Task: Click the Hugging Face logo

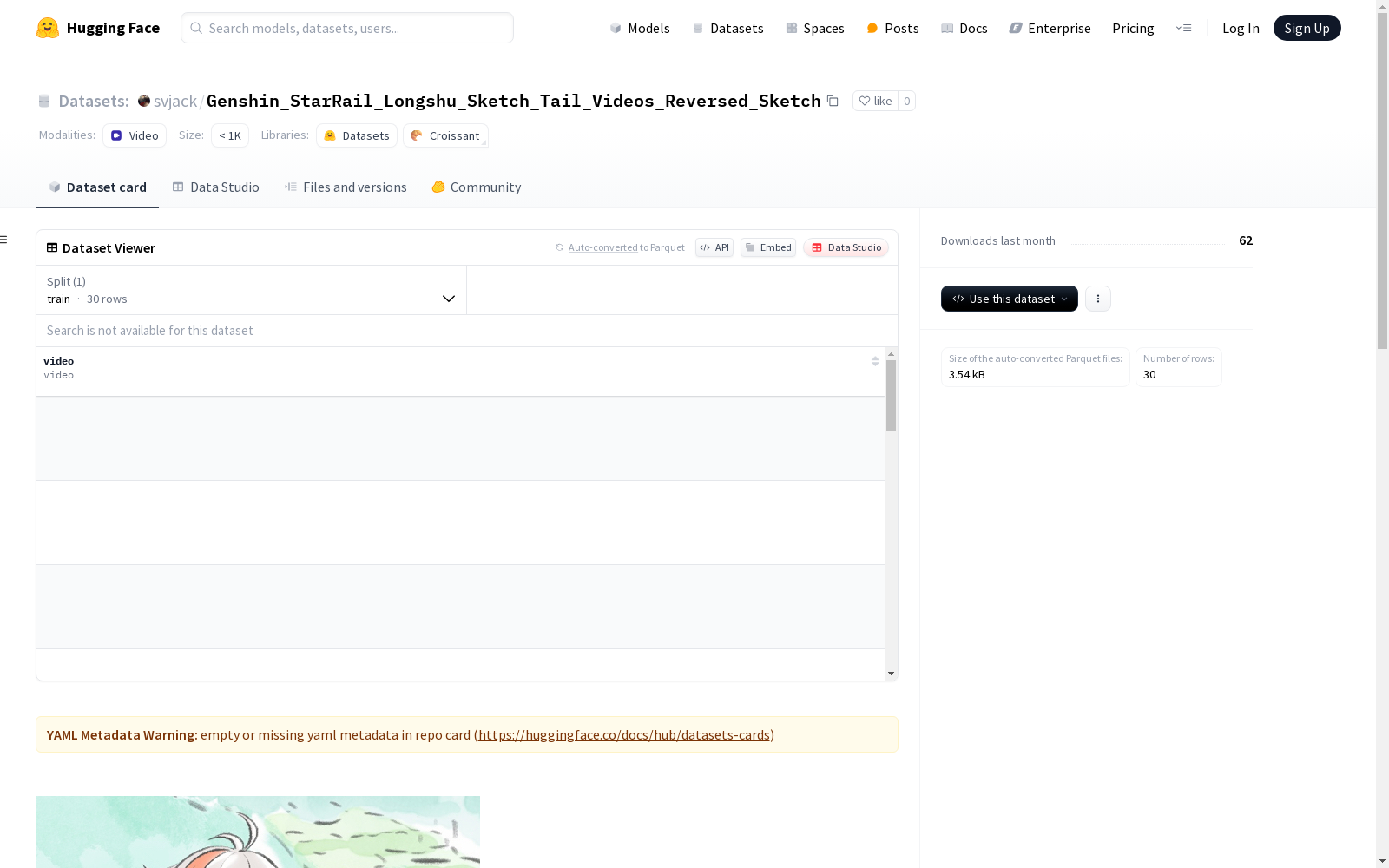Action: (98, 28)
